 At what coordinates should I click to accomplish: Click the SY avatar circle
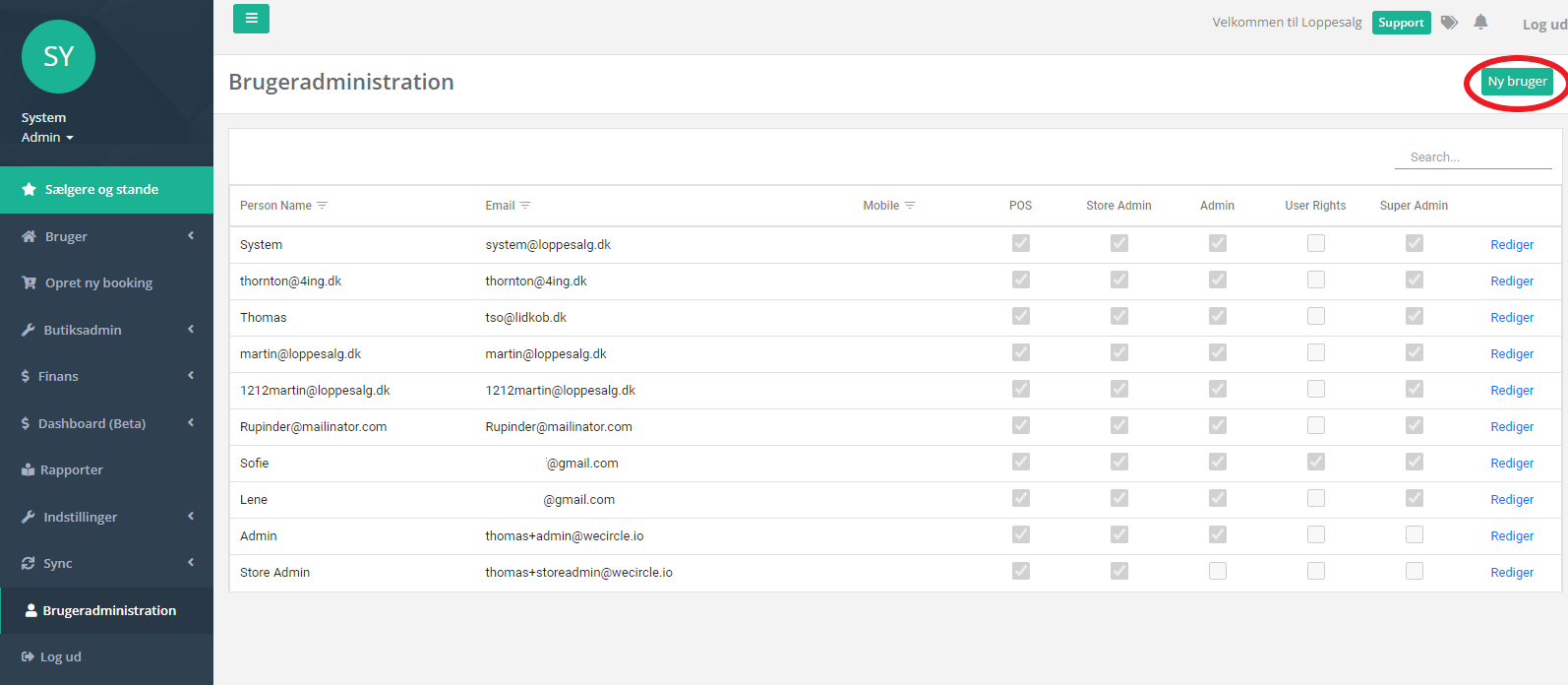coord(58,57)
